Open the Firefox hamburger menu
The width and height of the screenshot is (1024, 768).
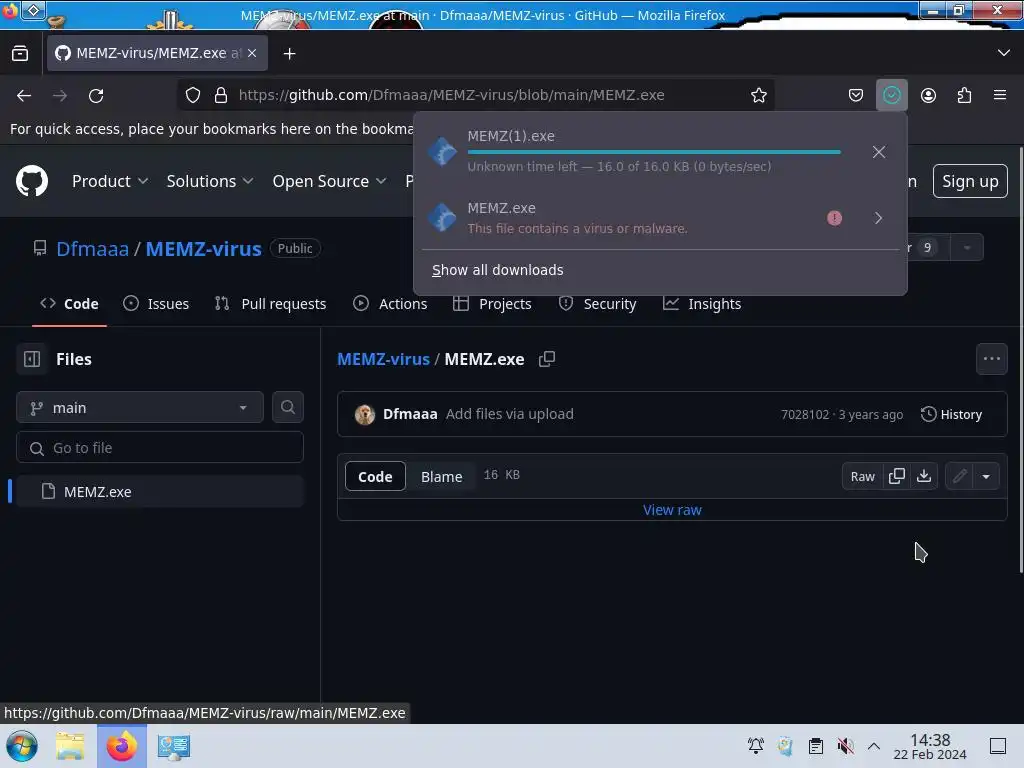[1000, 95]
